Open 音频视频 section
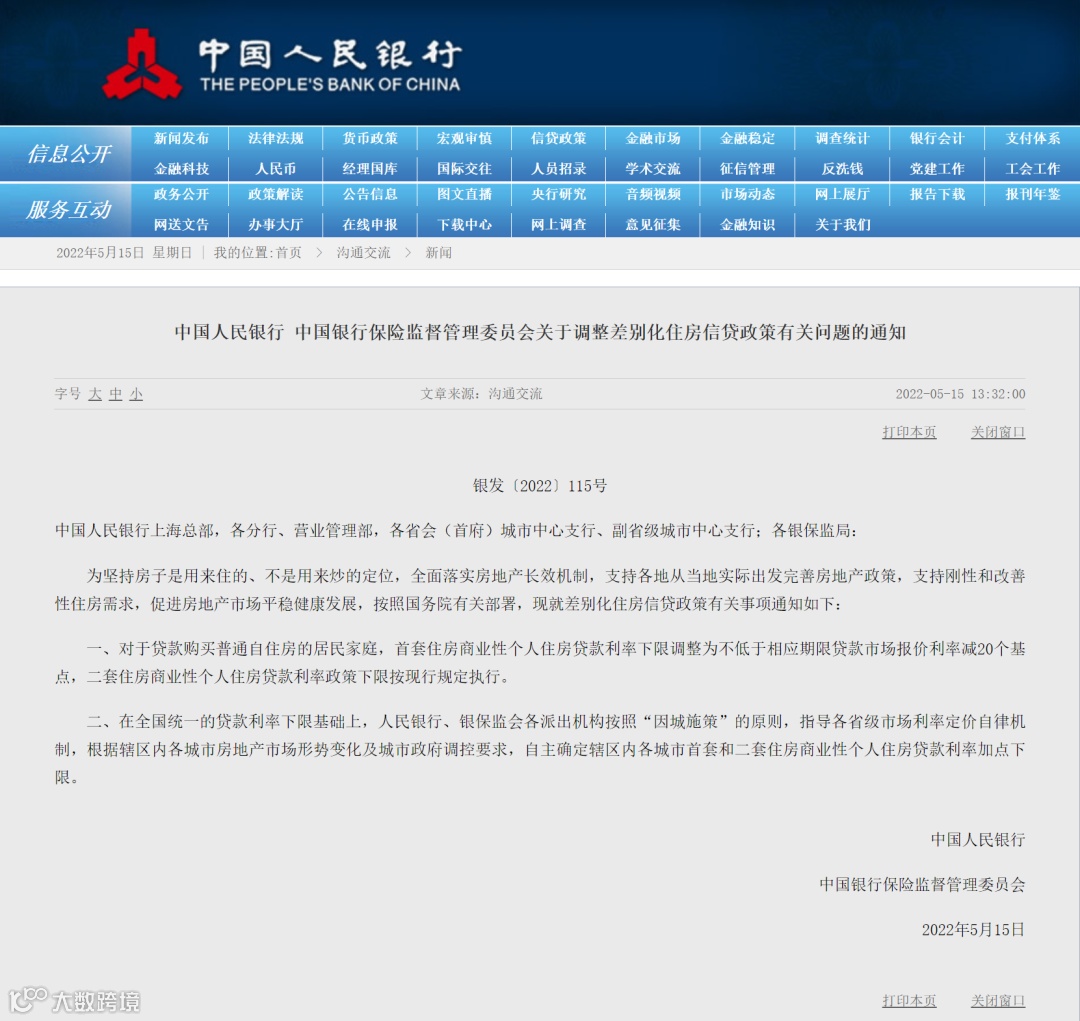The width and height of the screenshot is (1080, 1021). pos(653,194)
